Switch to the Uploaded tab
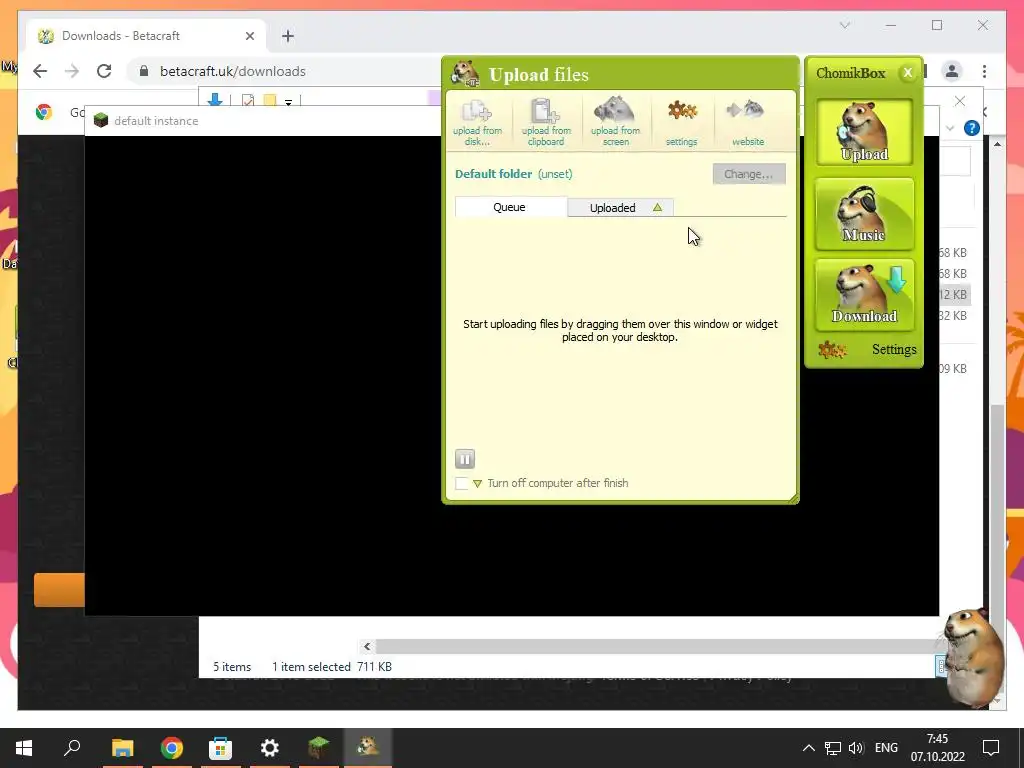This screenshot has width=1024, height=768. point(620,207)
